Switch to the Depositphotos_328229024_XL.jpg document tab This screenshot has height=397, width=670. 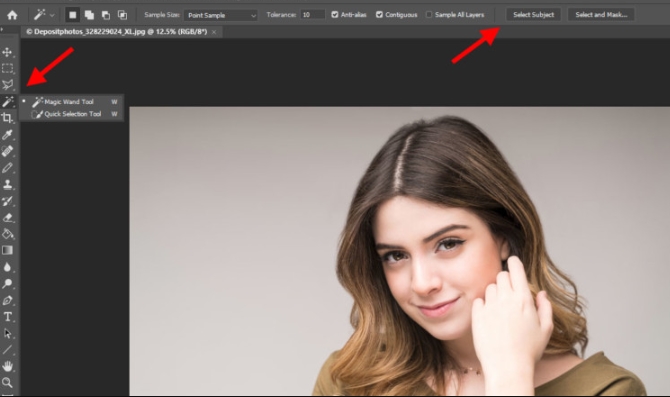pos(117,32)
